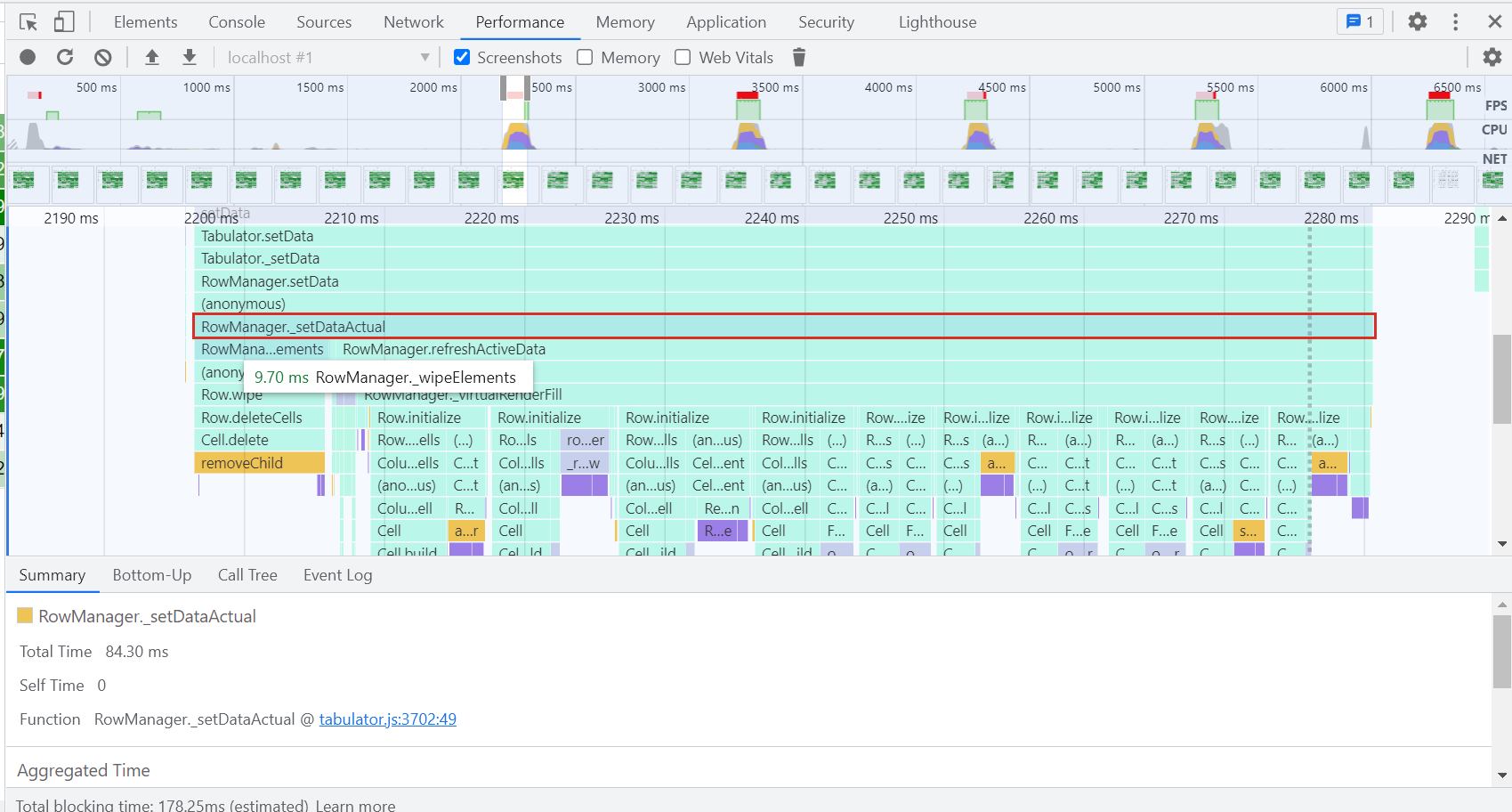The image size is (1512, 812).
Task: Switch to the Elements tab
Action: (145, 21)
